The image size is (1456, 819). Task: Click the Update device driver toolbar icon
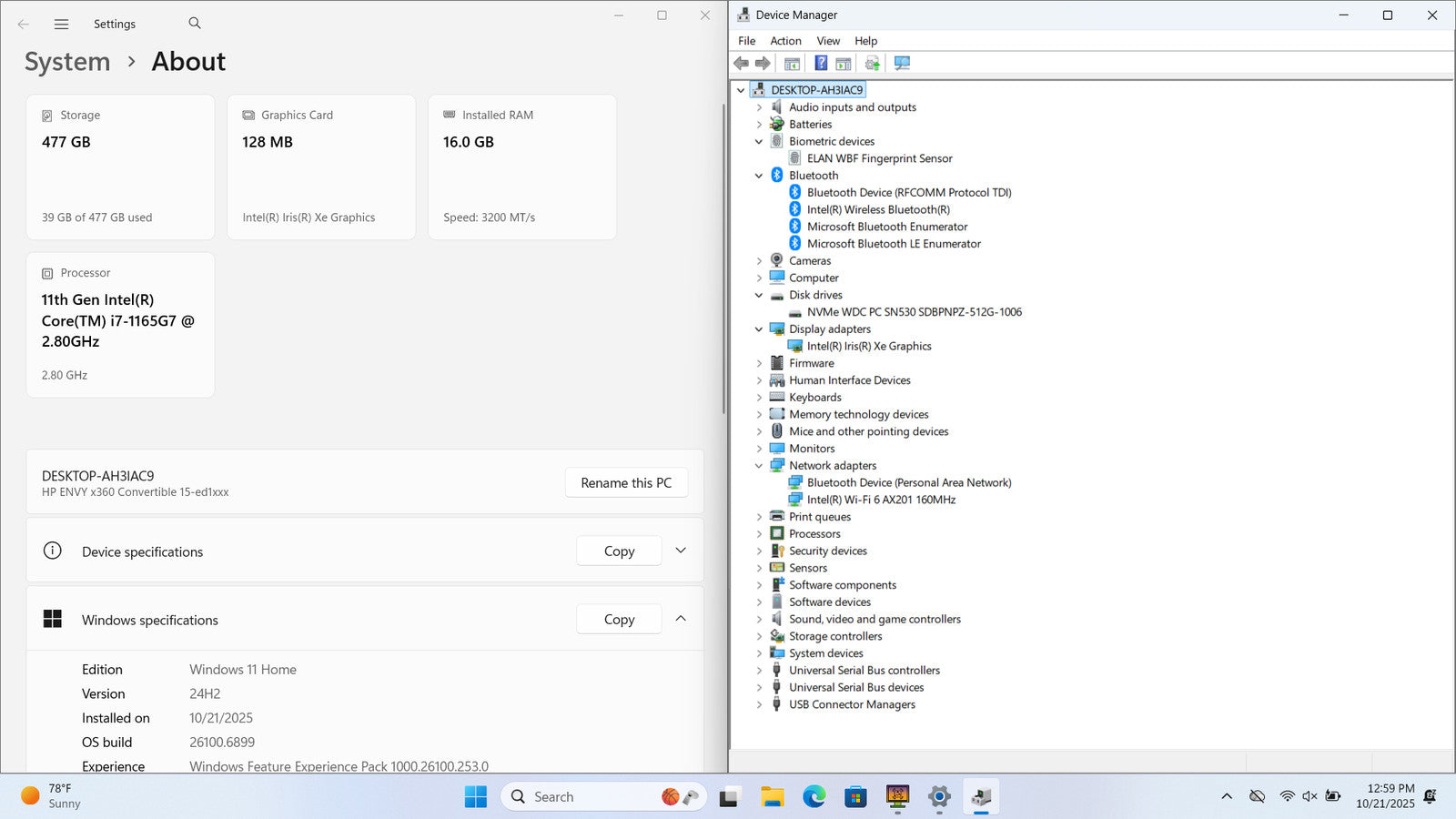(872, 63)
